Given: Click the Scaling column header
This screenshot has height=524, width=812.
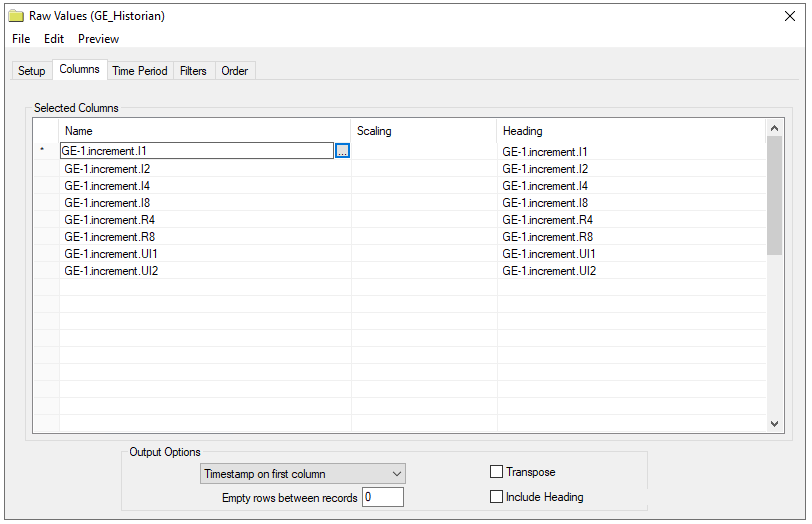Looking at the screenshot, I should (x=424, y=131).
